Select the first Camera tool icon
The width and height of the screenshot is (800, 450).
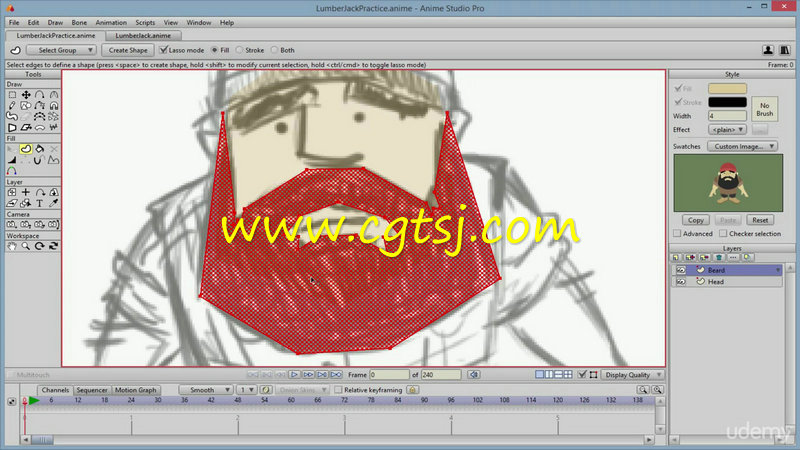point(12,224)
